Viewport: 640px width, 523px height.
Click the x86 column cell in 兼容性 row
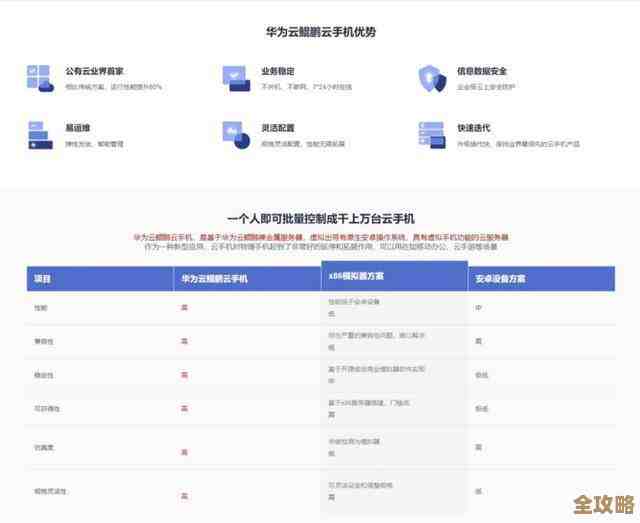(394, 342)
